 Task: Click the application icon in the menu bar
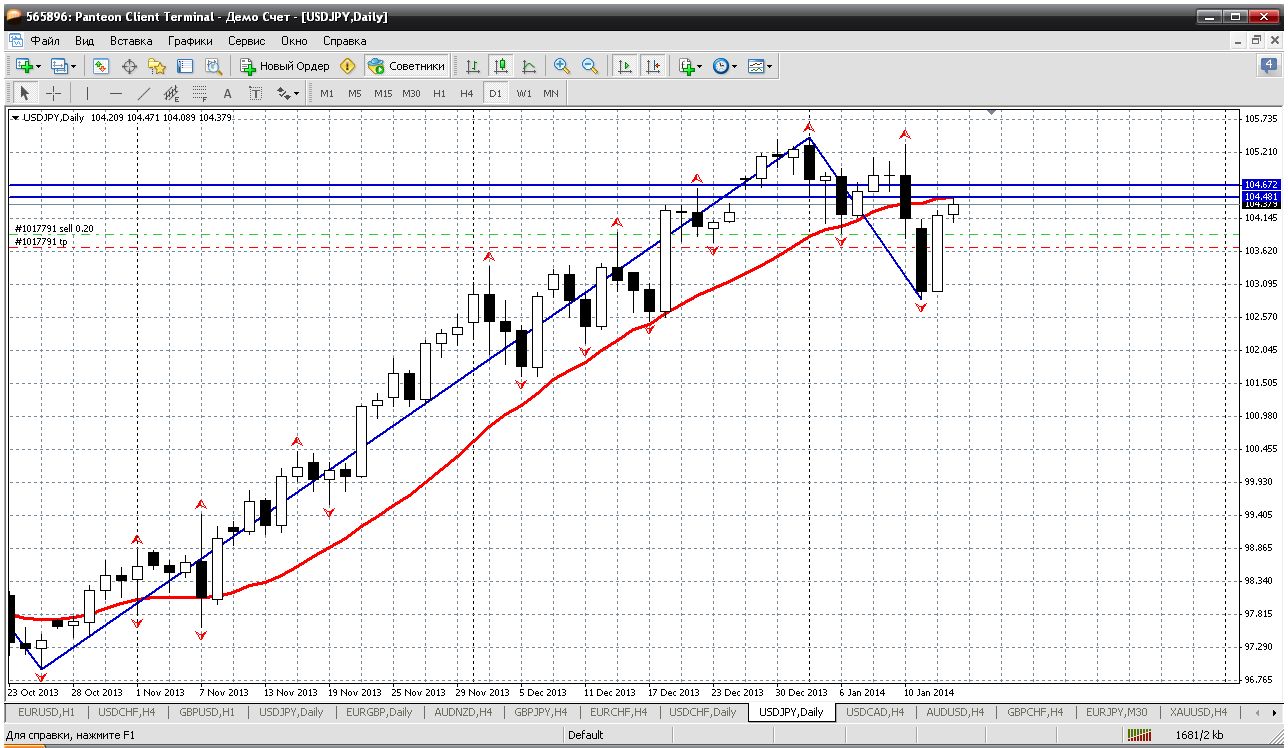pyautogui.click(x=16, y=41)
